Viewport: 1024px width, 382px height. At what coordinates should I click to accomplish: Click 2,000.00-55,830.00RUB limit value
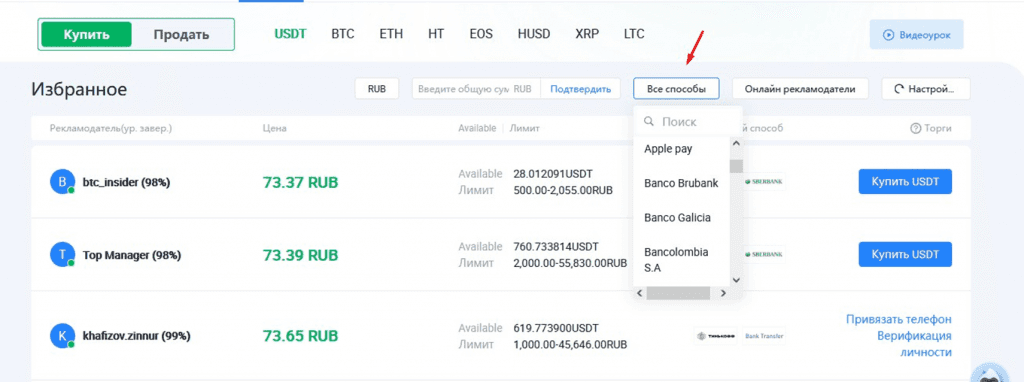(570, 263)
